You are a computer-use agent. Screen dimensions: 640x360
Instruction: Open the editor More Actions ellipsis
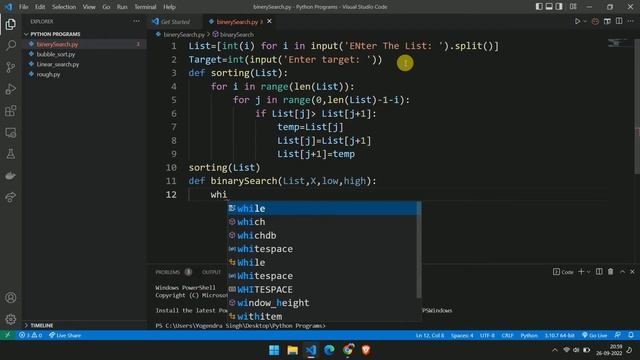[631, 21]
